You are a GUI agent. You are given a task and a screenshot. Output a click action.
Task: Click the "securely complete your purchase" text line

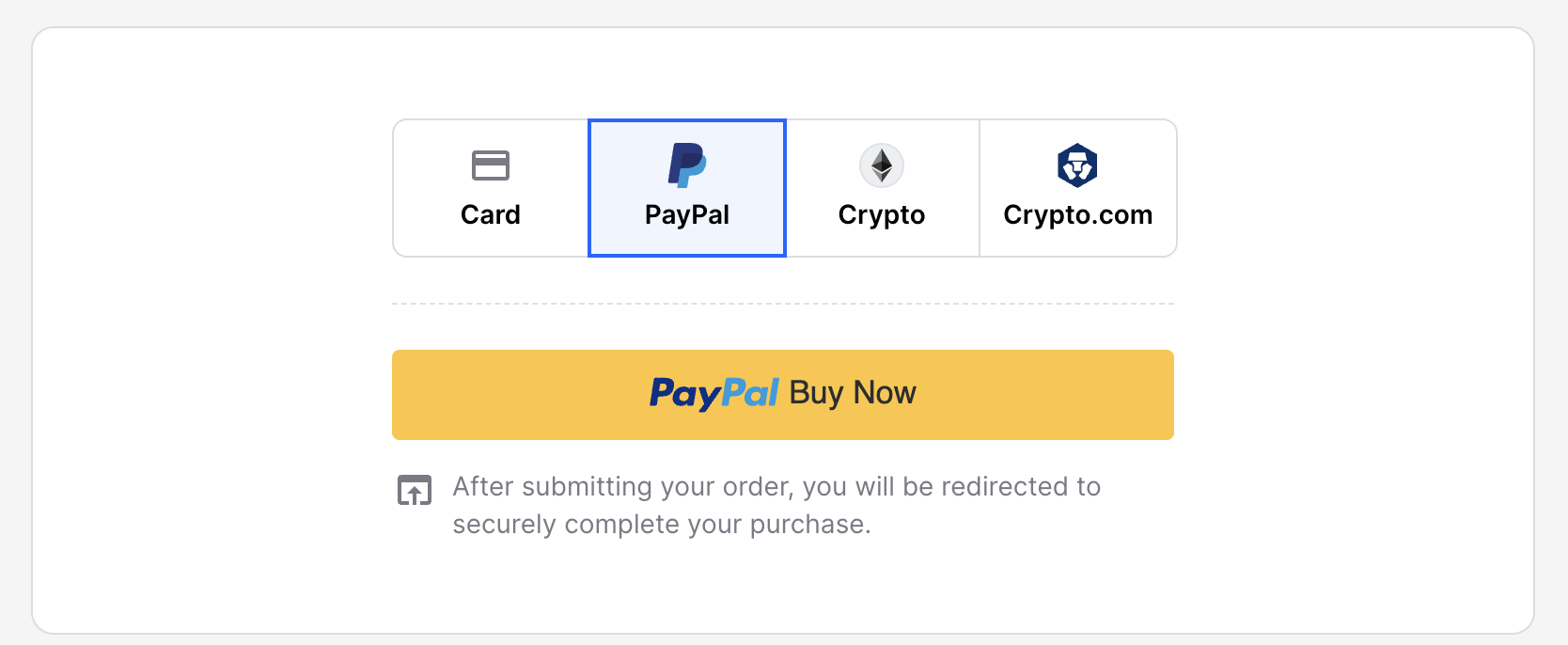pos(662,525)
